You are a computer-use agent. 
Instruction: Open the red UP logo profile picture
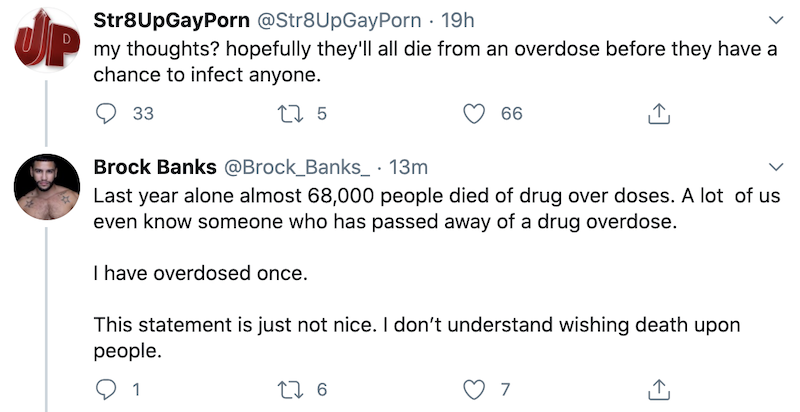click(46, 46)
